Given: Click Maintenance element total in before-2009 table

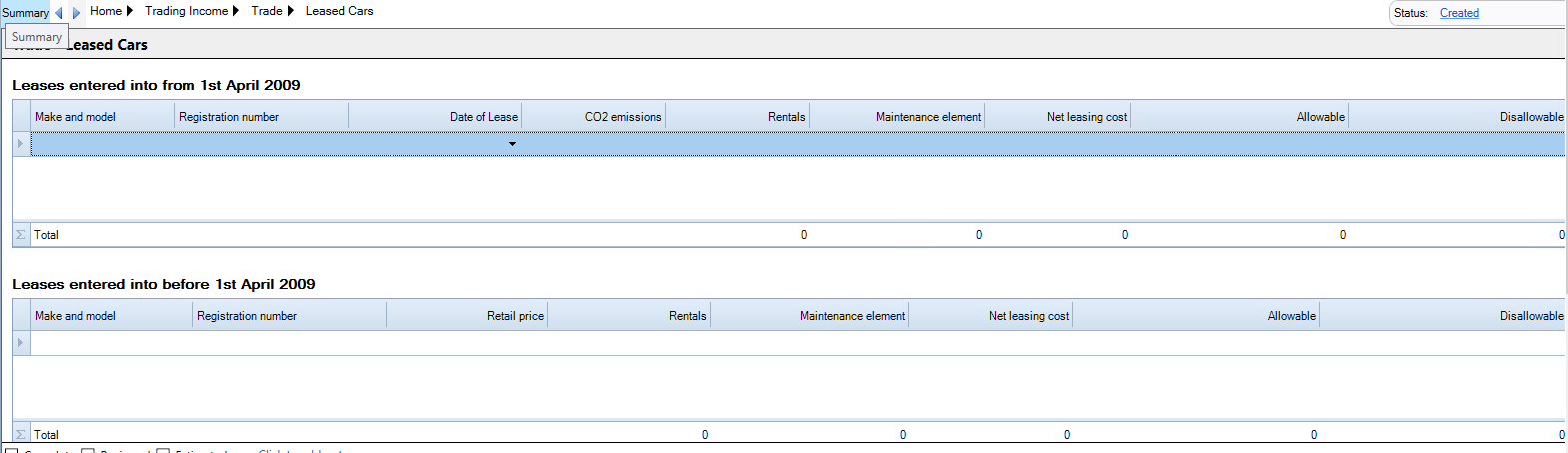Looking at the screenshot, I should [x=903, y=435].
